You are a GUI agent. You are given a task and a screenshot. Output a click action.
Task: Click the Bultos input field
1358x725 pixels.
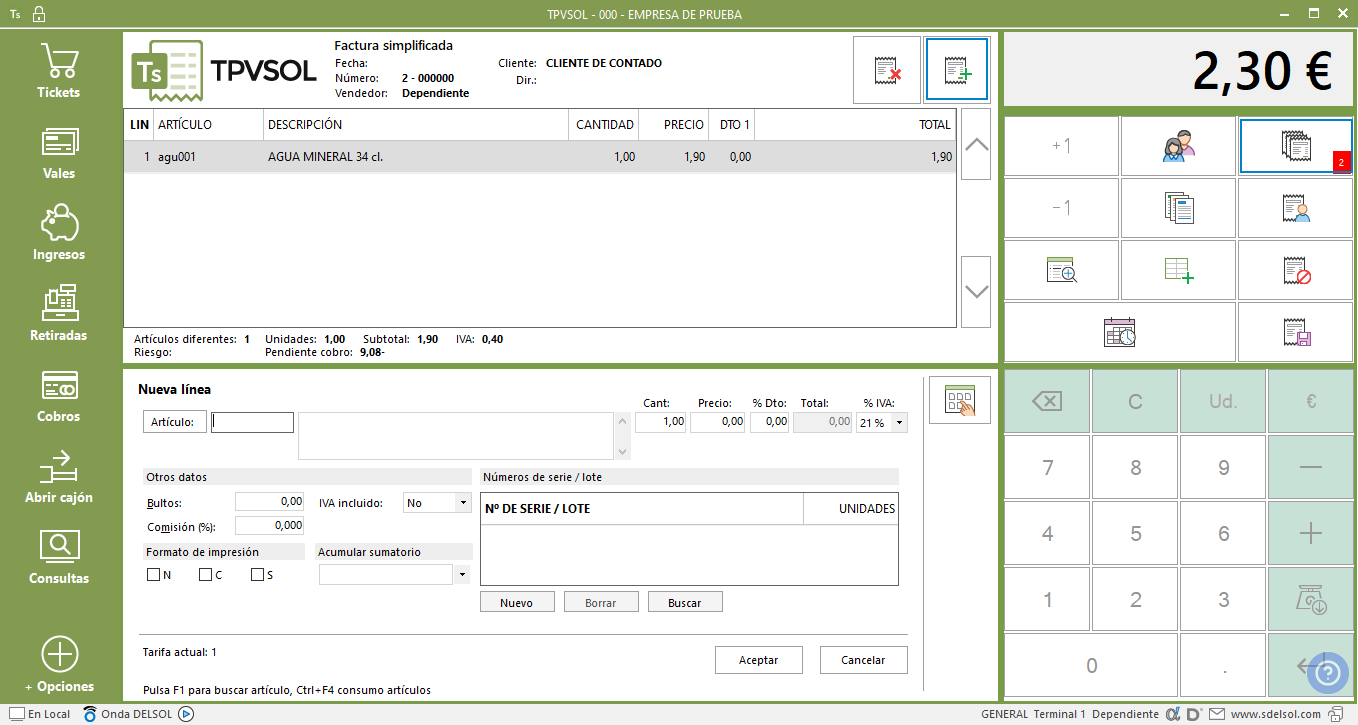pyautogui.click(x=269, y=502)
